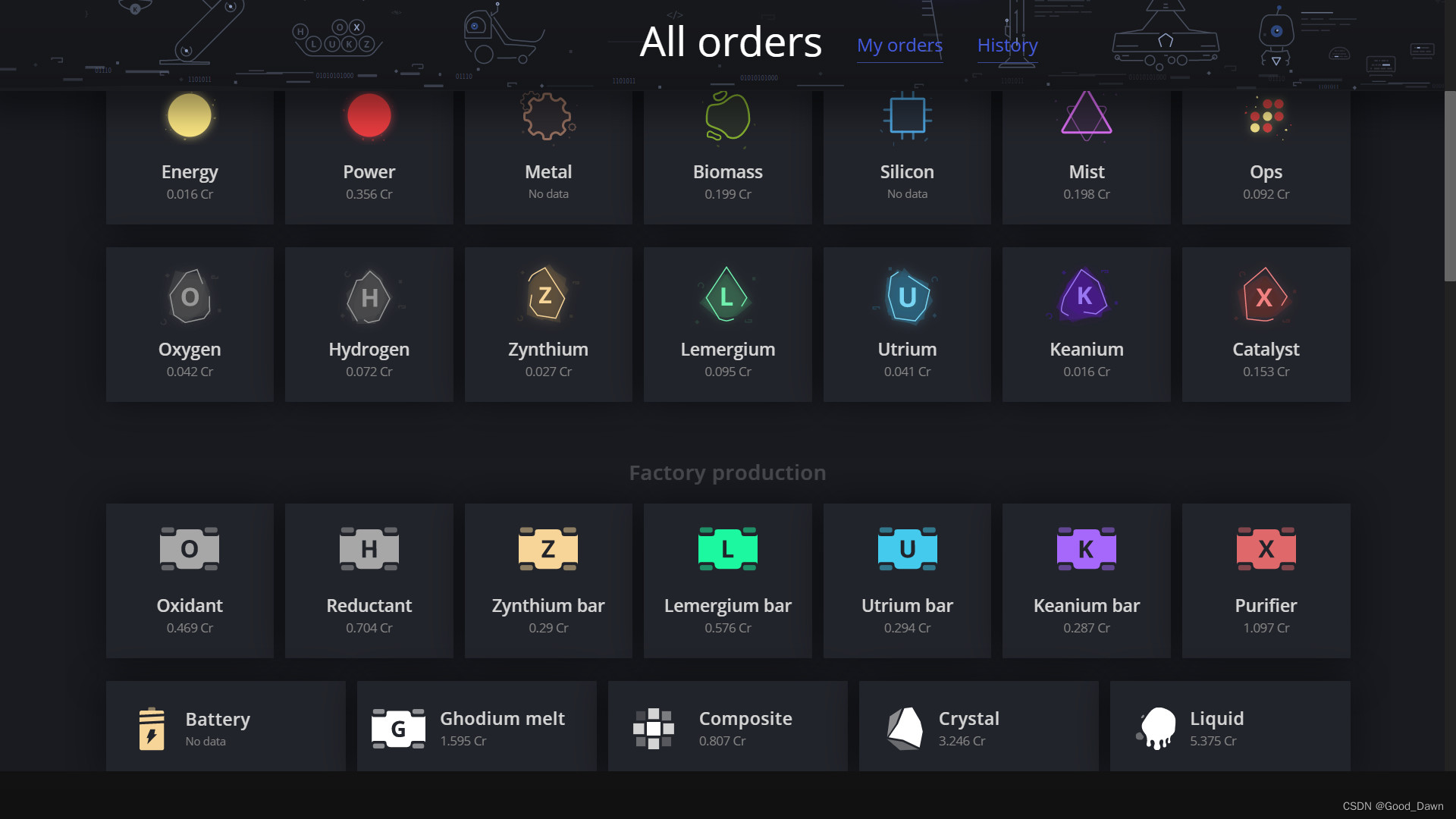Open the History tab

1008,45
